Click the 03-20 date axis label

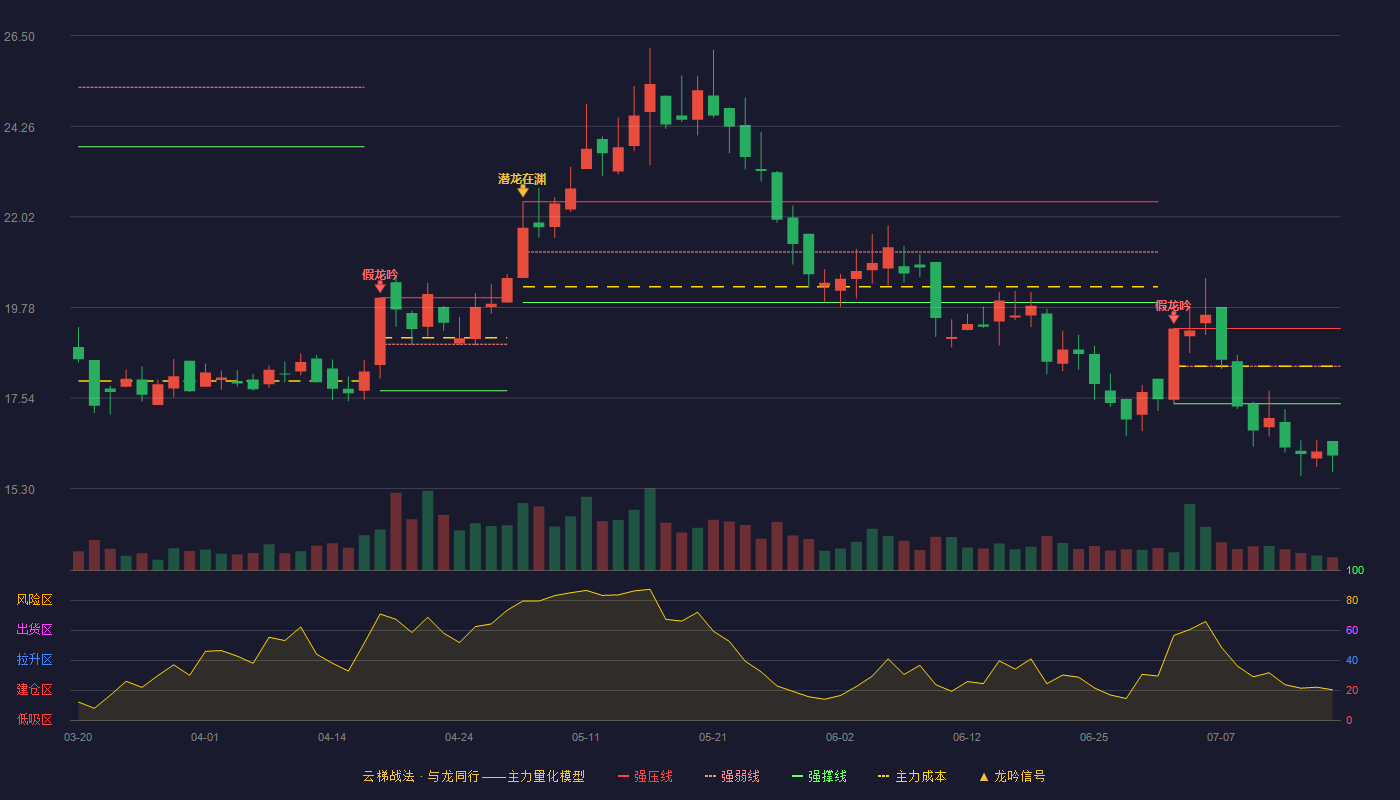(78, 737)
